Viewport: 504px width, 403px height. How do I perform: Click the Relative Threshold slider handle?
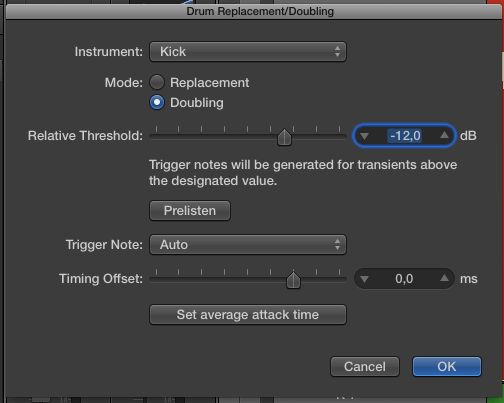click(x=284, y=137)
